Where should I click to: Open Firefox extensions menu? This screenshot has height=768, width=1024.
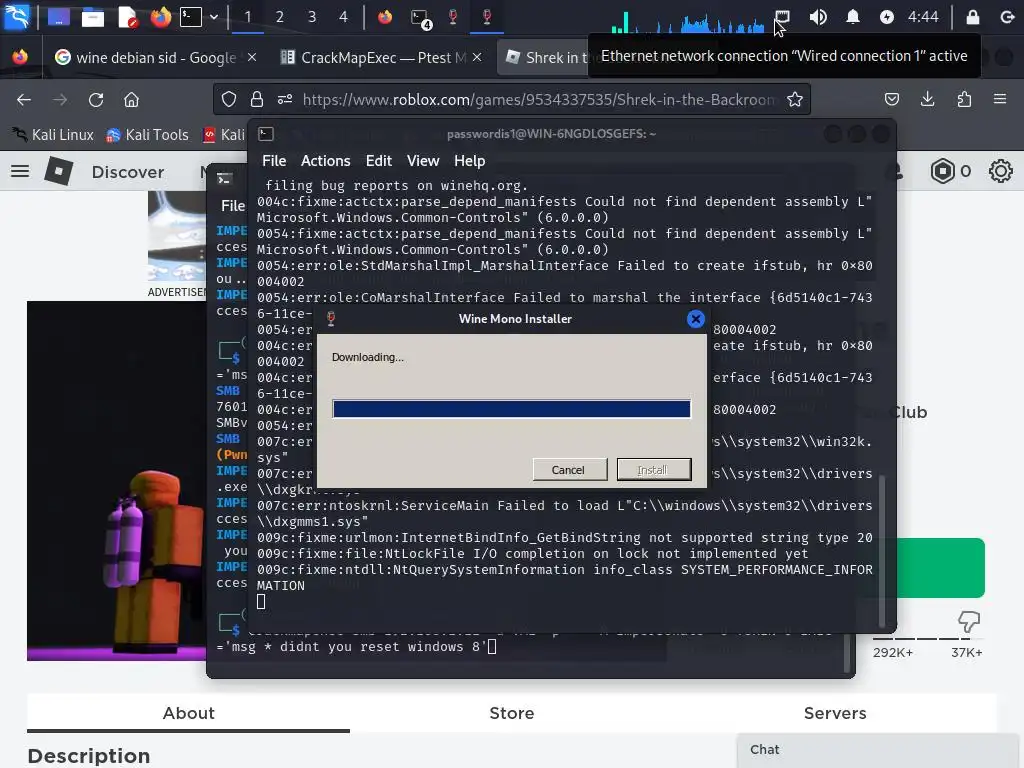click(x=964, y=99)
